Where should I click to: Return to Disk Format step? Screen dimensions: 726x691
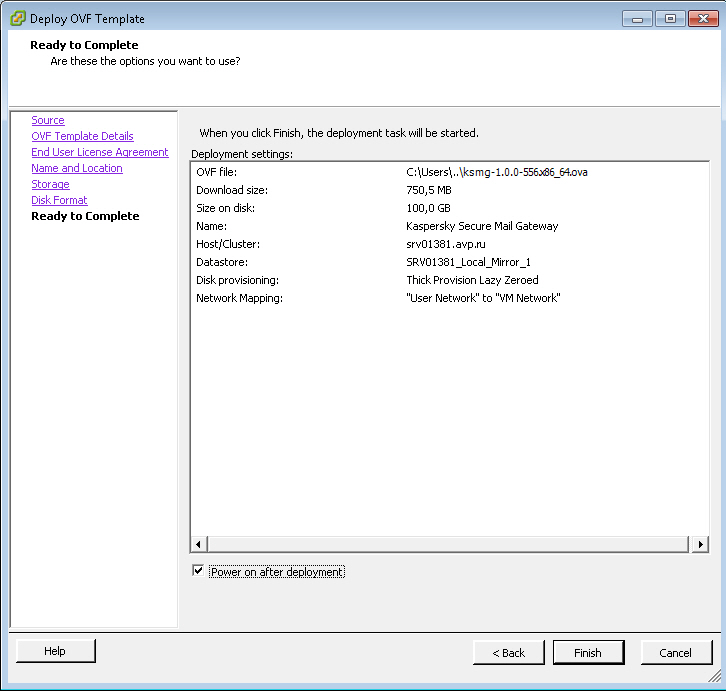pyautogui.click(x=59, y=200)
